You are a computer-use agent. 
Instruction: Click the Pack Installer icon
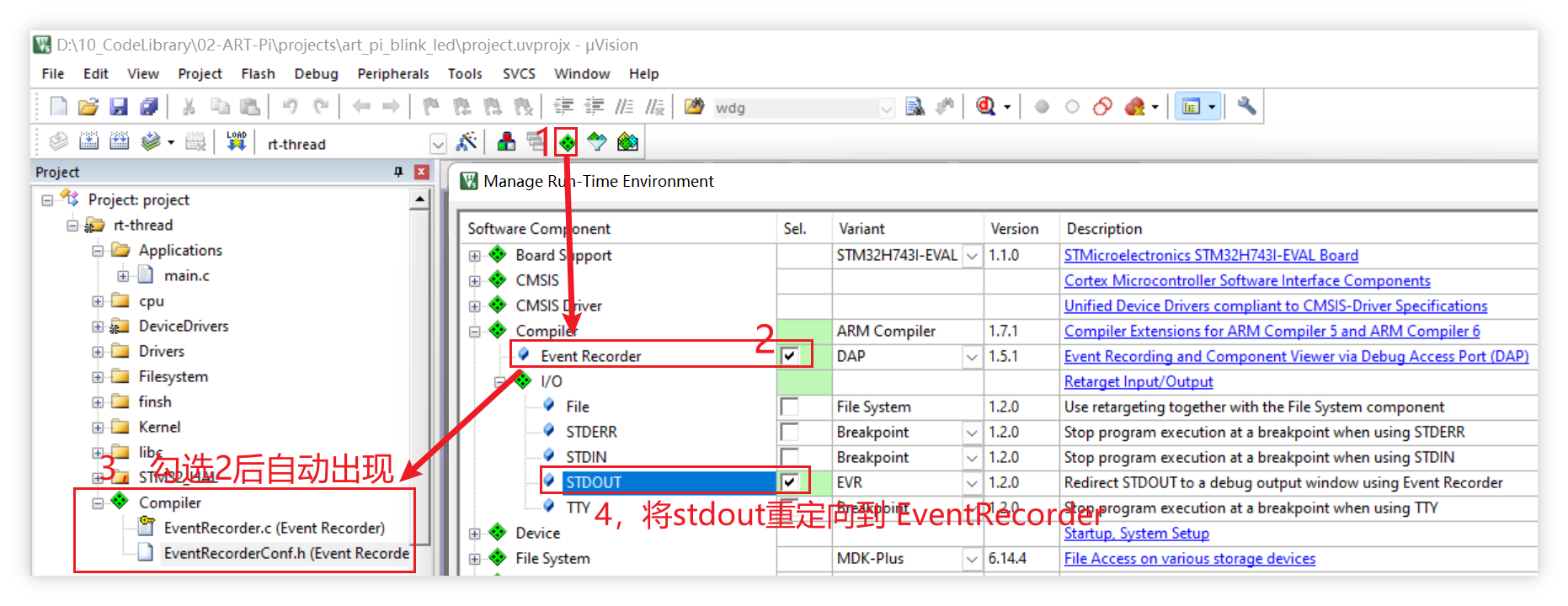point(627,141)
